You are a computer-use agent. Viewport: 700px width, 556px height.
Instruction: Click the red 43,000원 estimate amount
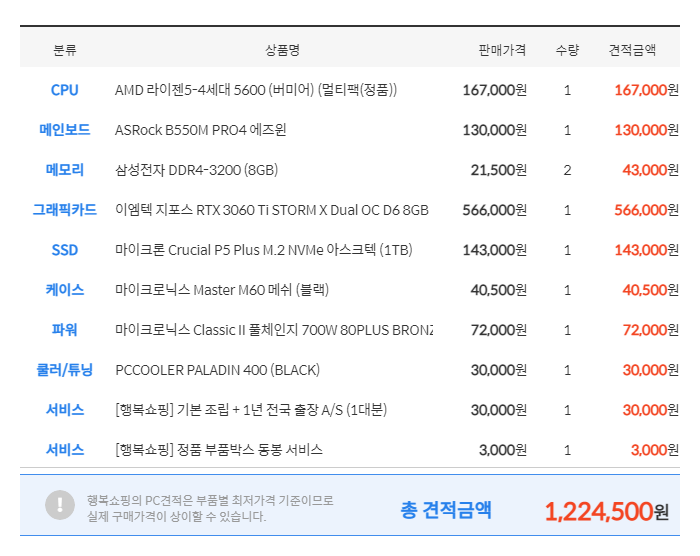click(650, 170)
